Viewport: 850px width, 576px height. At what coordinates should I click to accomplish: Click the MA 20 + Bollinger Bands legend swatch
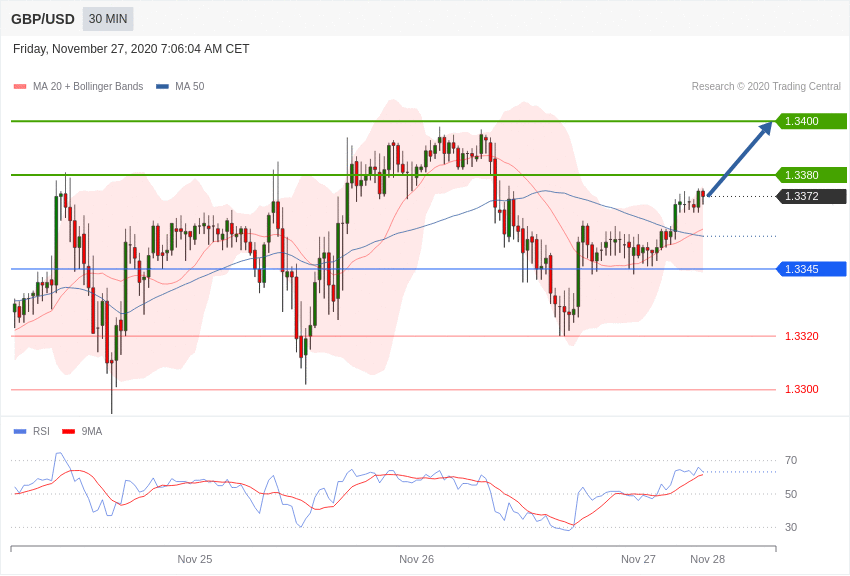(x=20, y=87)
